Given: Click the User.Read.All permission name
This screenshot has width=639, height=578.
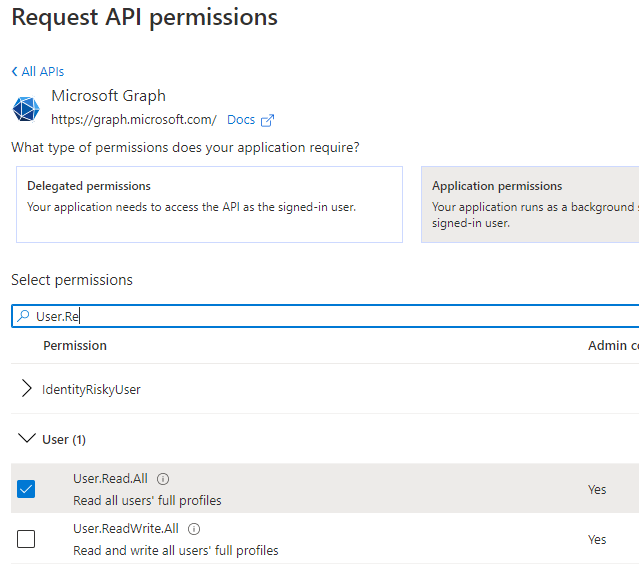Looking at the screenshot, I should pos(110,479).
